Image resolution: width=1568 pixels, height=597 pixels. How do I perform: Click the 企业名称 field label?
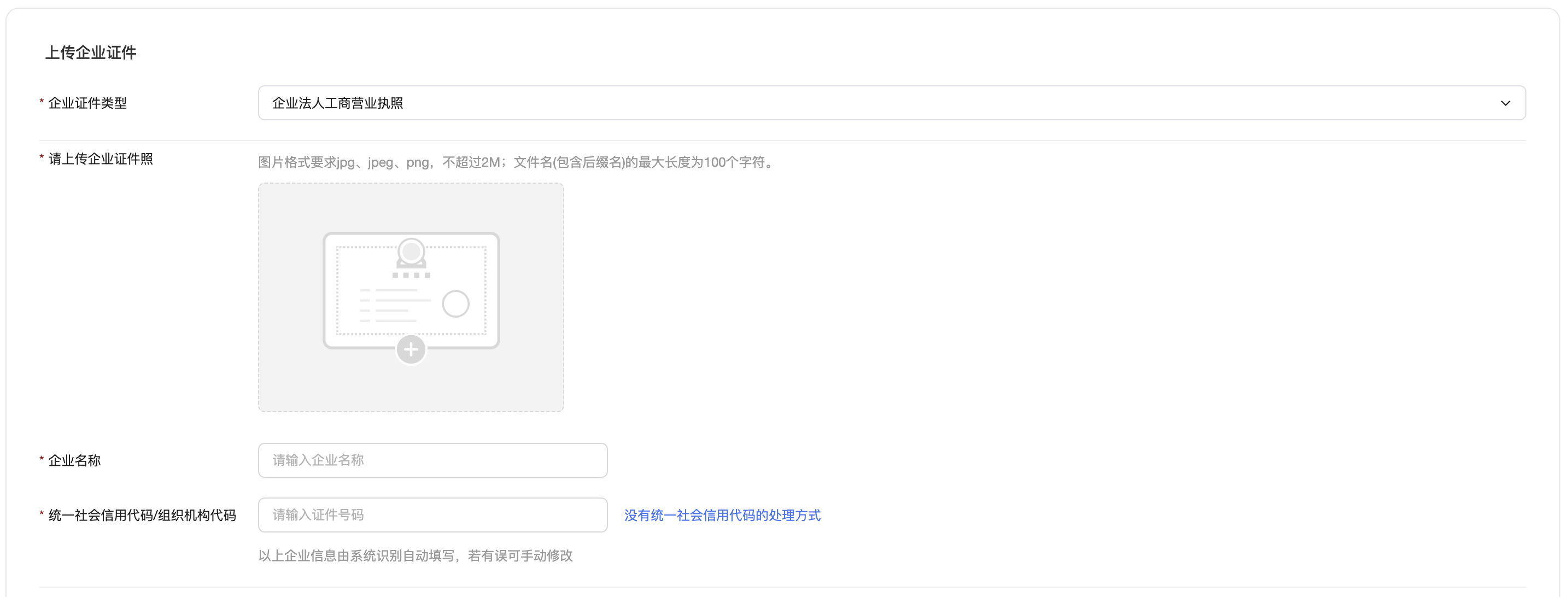click(74, 461)
